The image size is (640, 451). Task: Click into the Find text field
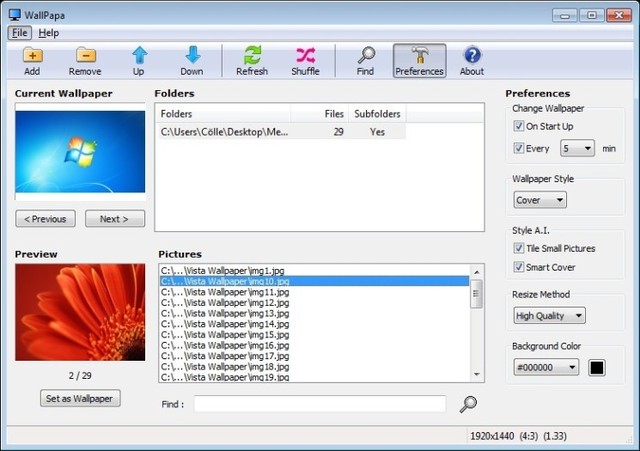320,404
